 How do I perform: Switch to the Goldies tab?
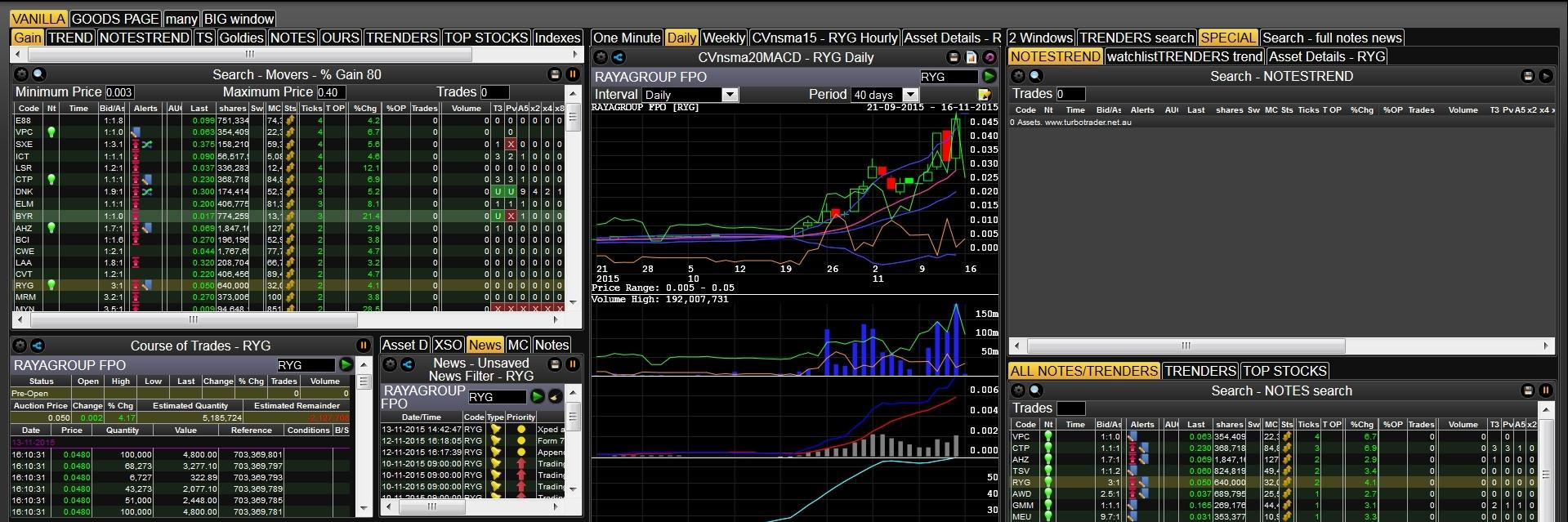click(x=242, y=38)
